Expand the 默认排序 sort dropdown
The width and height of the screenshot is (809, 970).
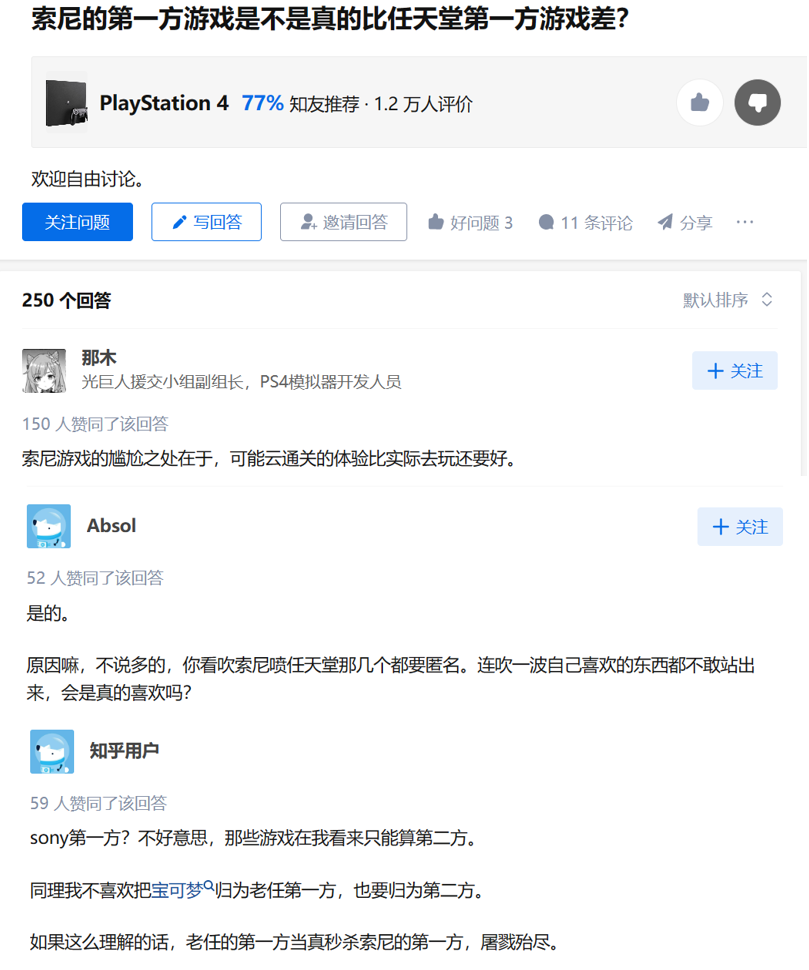click(728, 300)
